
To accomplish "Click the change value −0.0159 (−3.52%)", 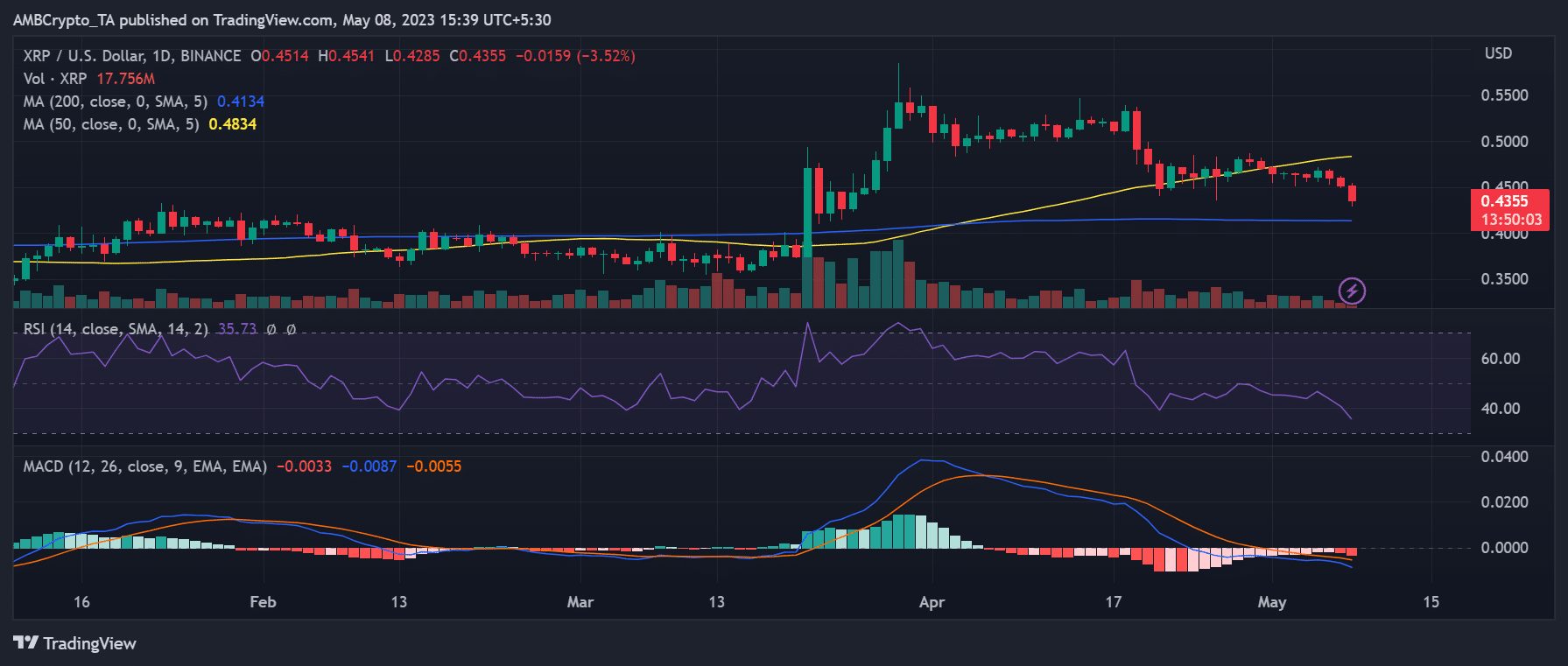I will [575, 56].
